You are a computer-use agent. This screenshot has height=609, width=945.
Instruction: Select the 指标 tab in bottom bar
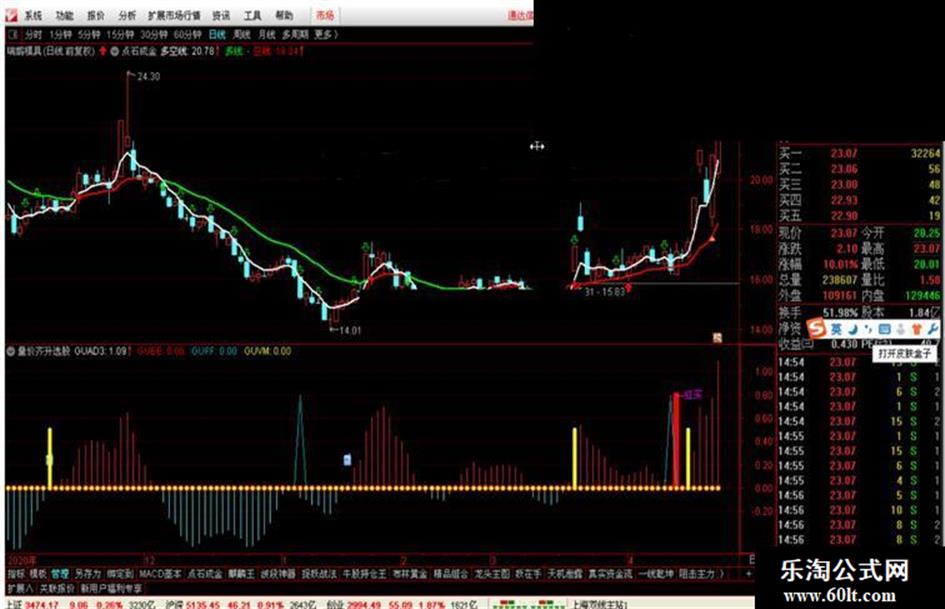[16, 574]
